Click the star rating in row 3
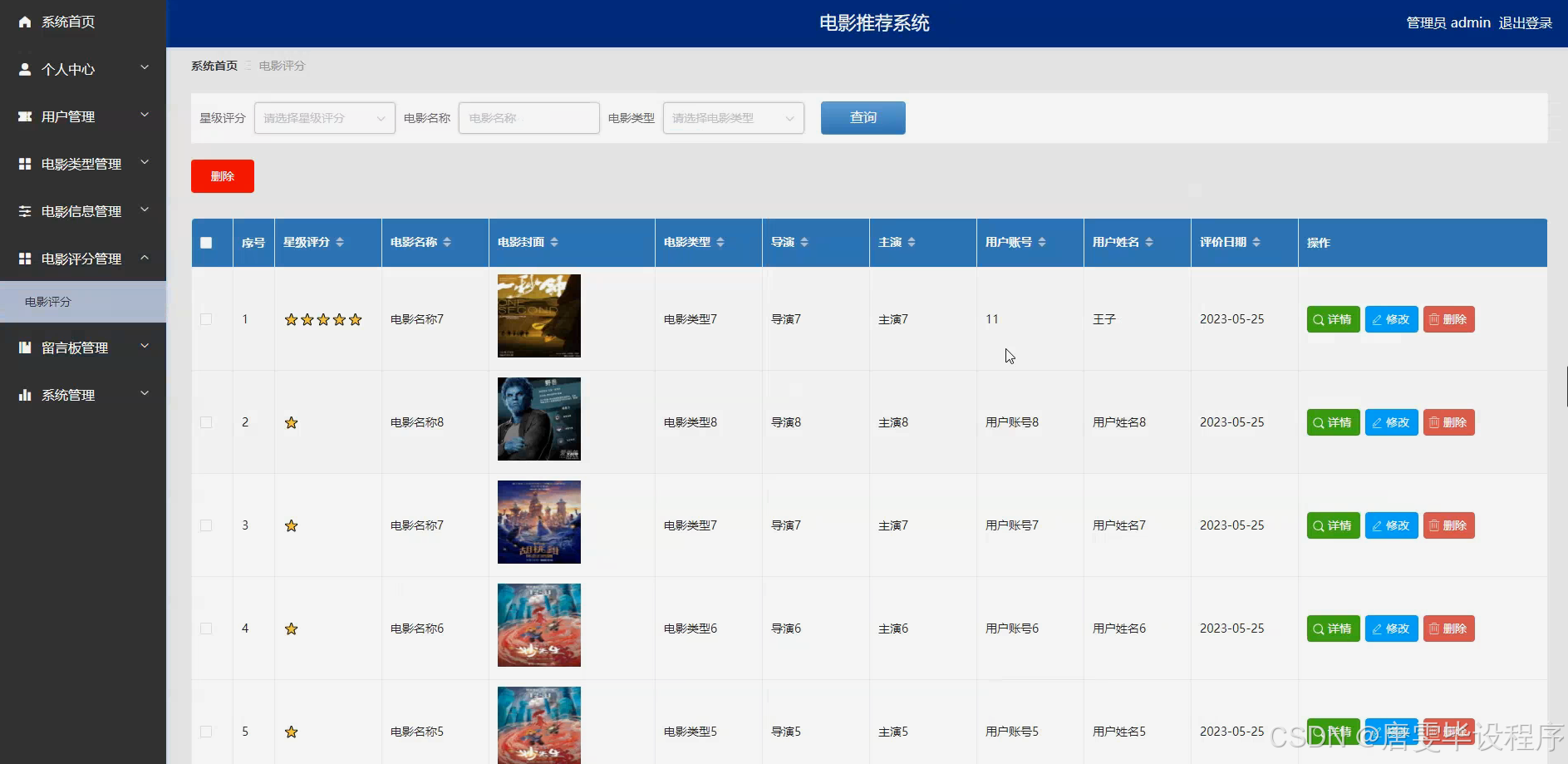Image resolution: width=1568 pixels, height=764 pixels. click(x=291, y=525)
